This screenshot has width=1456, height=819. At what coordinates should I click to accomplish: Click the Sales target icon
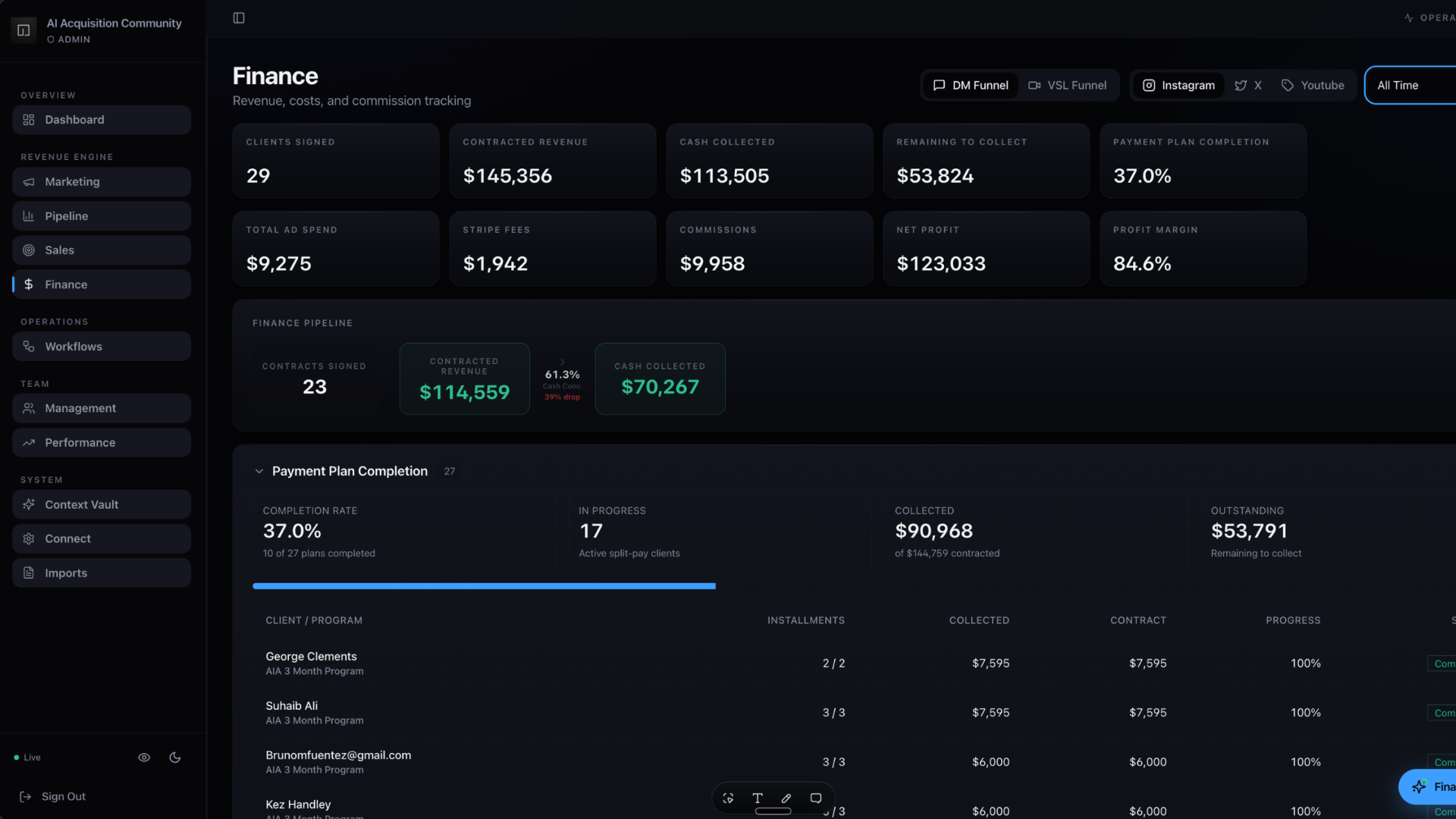click(29, 250)
